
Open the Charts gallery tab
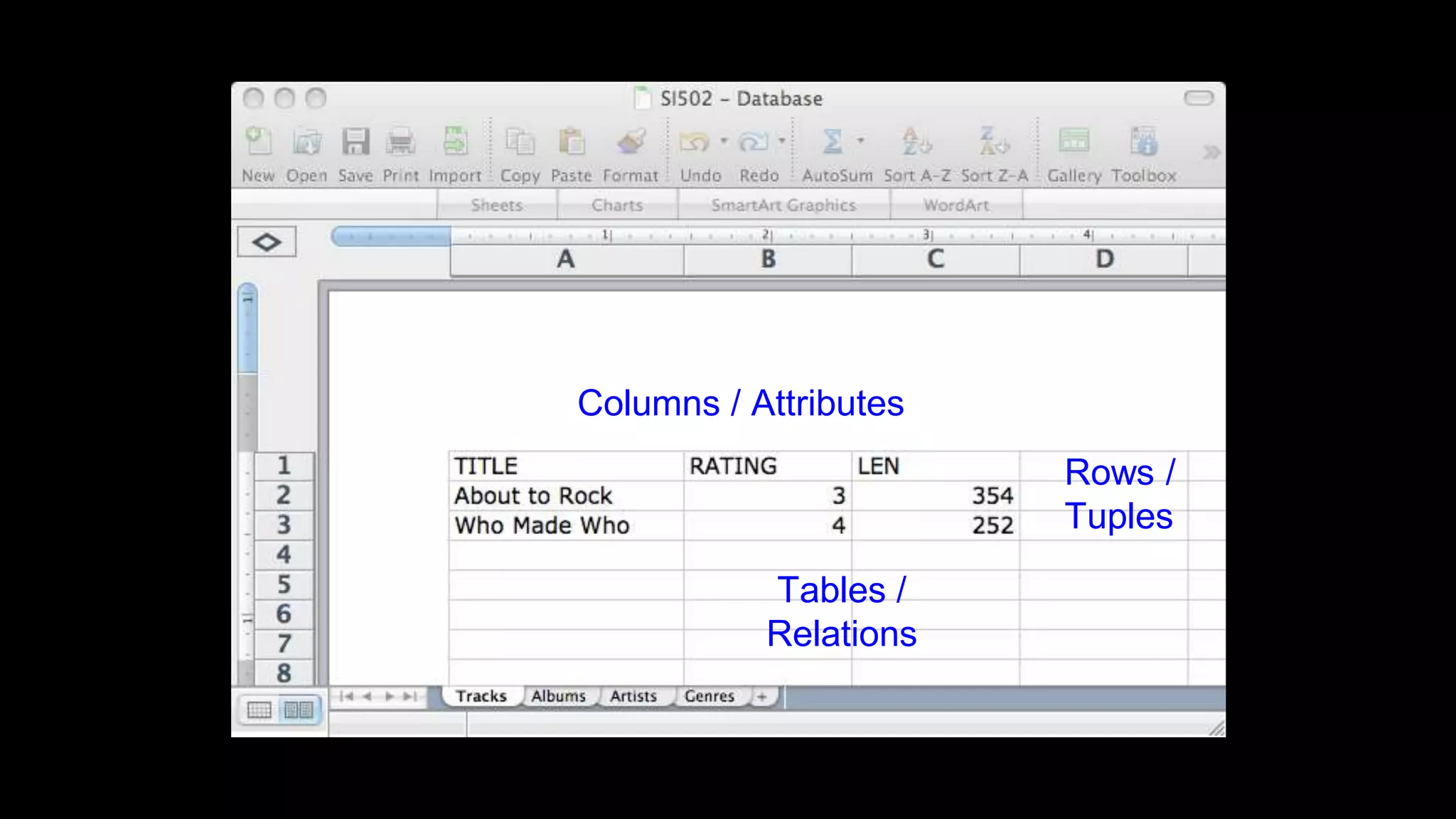(617, 205)
